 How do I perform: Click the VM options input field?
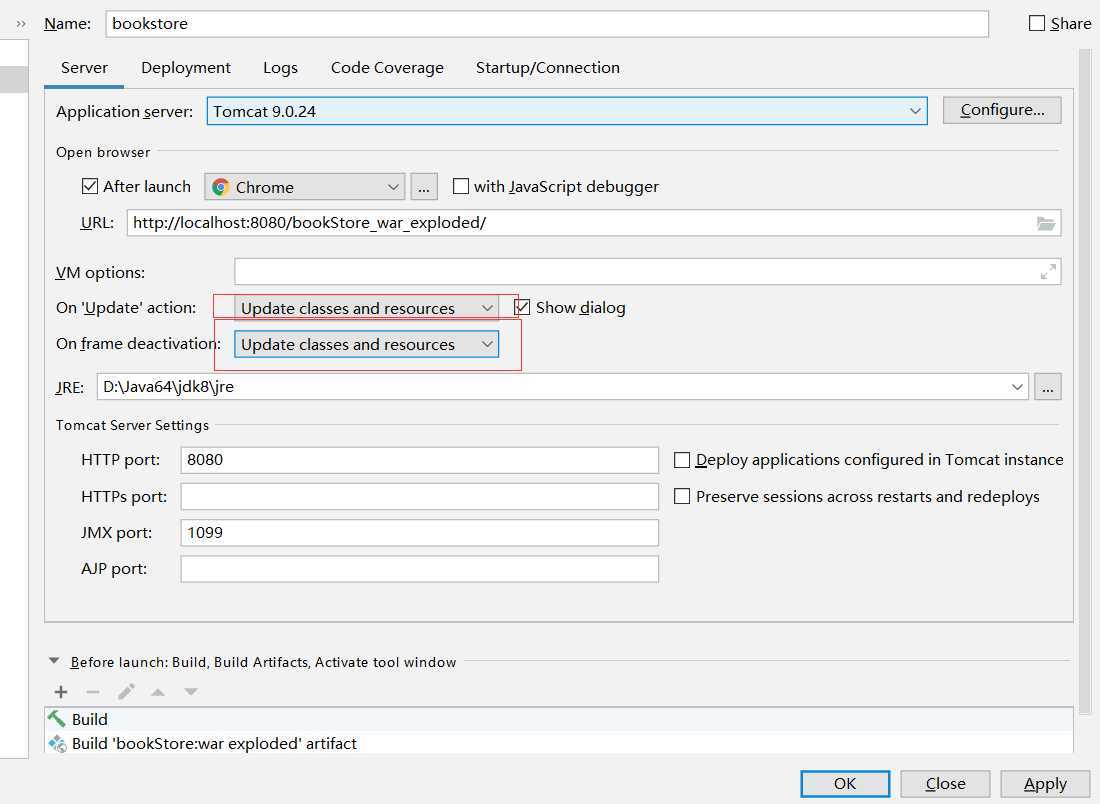click(x=648, y=272)
